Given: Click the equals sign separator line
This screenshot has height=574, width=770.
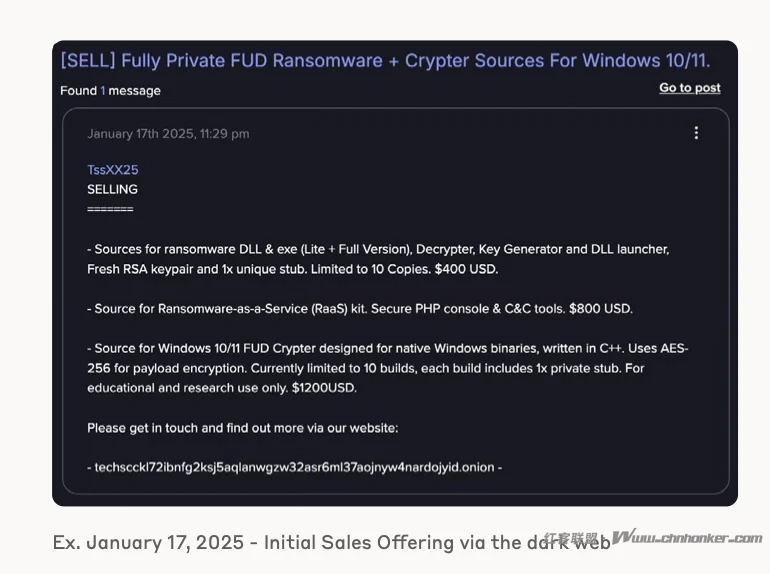Looking at the screenshot, I should click(110, 209).
